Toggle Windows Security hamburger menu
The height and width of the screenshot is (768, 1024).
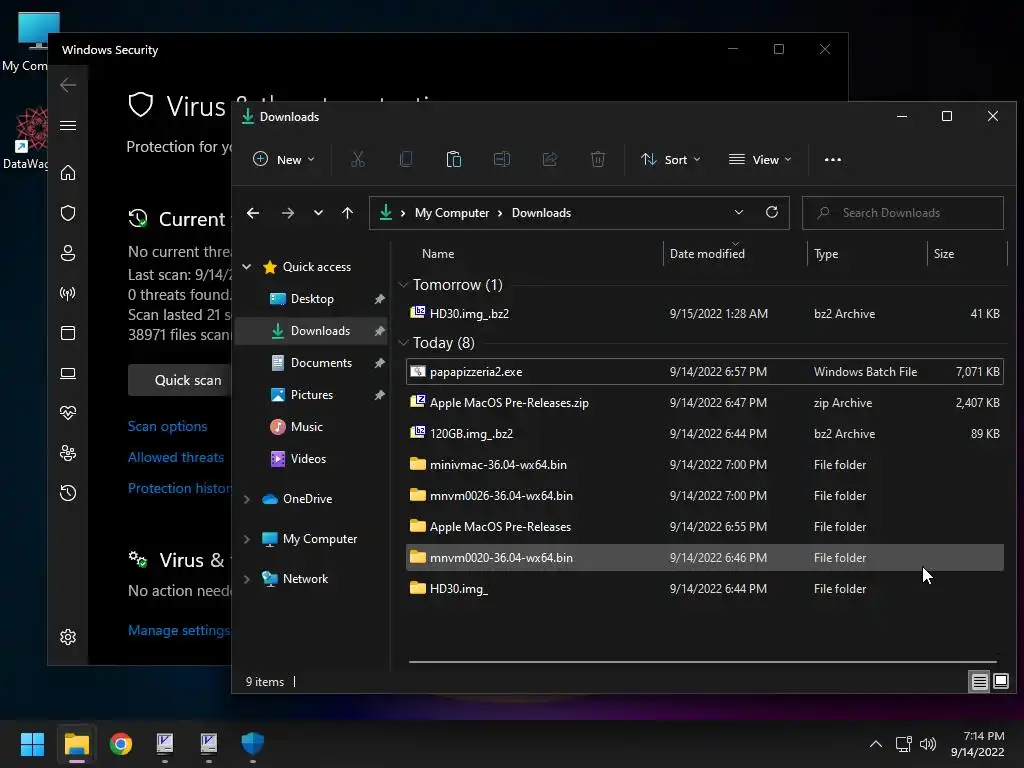(68, 125)
